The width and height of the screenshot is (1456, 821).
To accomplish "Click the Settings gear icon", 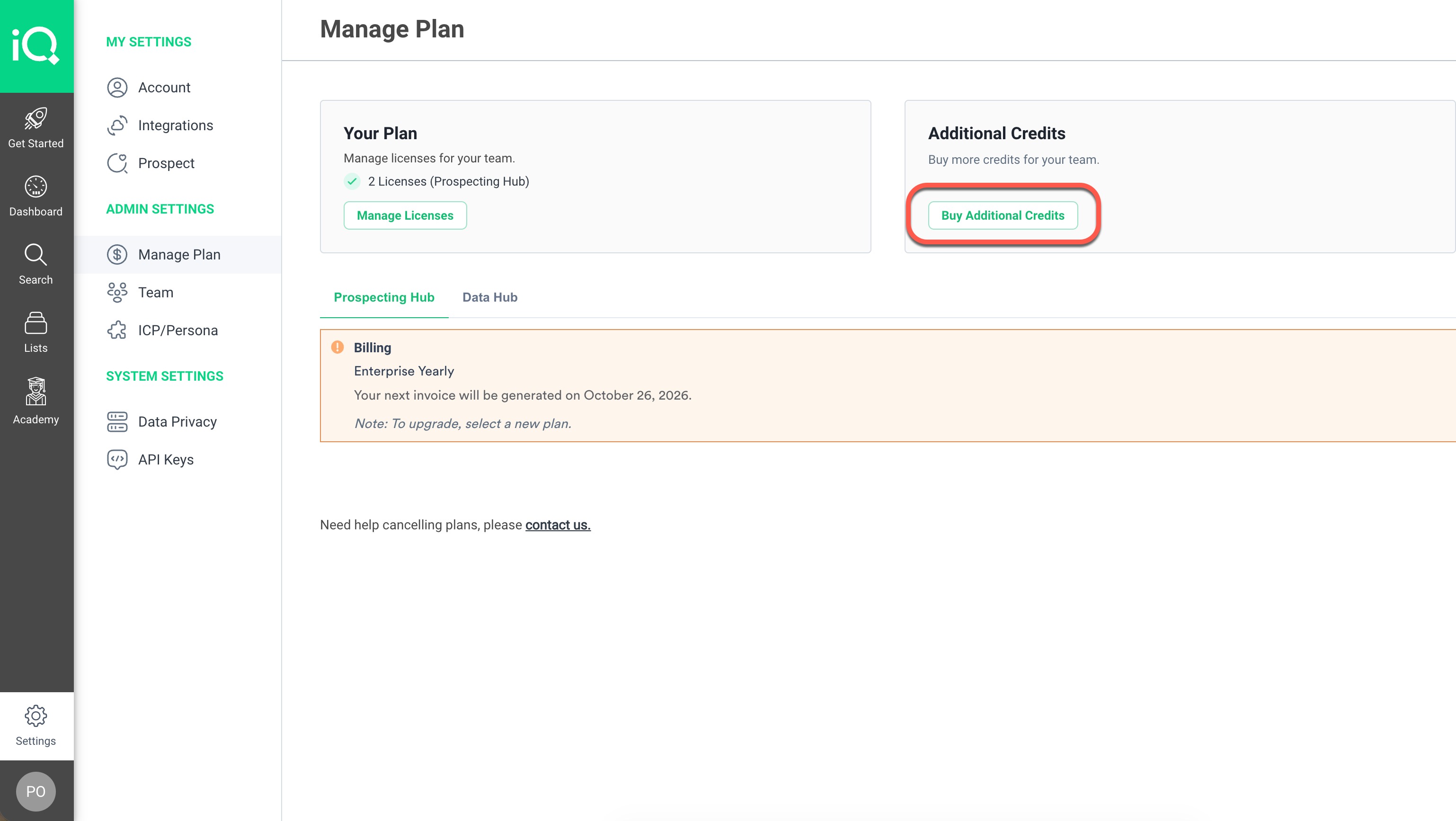I will [36, 716].
